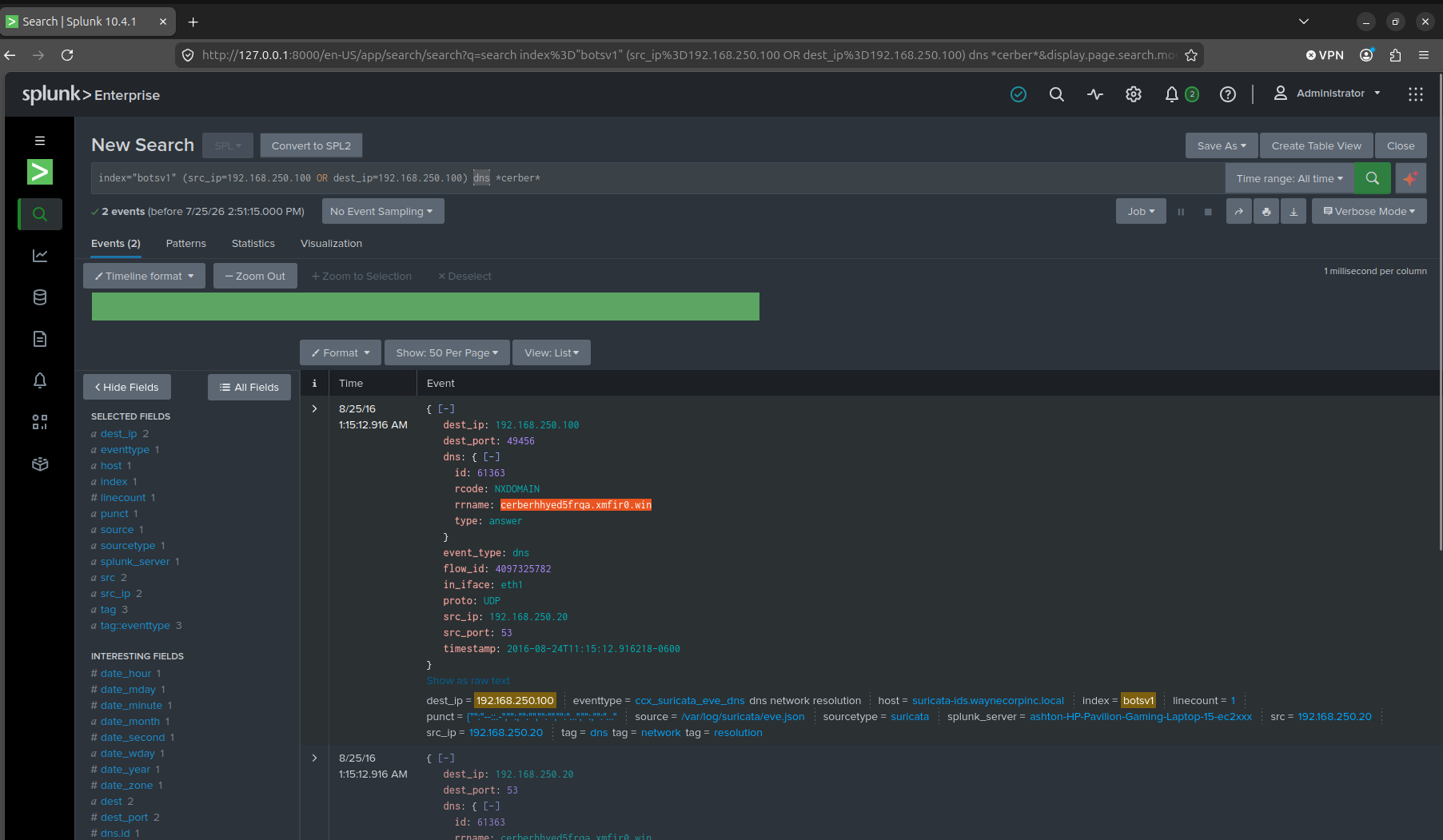Expand the second event row chevron
The height and width of the screenshot is (840, 1443).
[314, 758]
